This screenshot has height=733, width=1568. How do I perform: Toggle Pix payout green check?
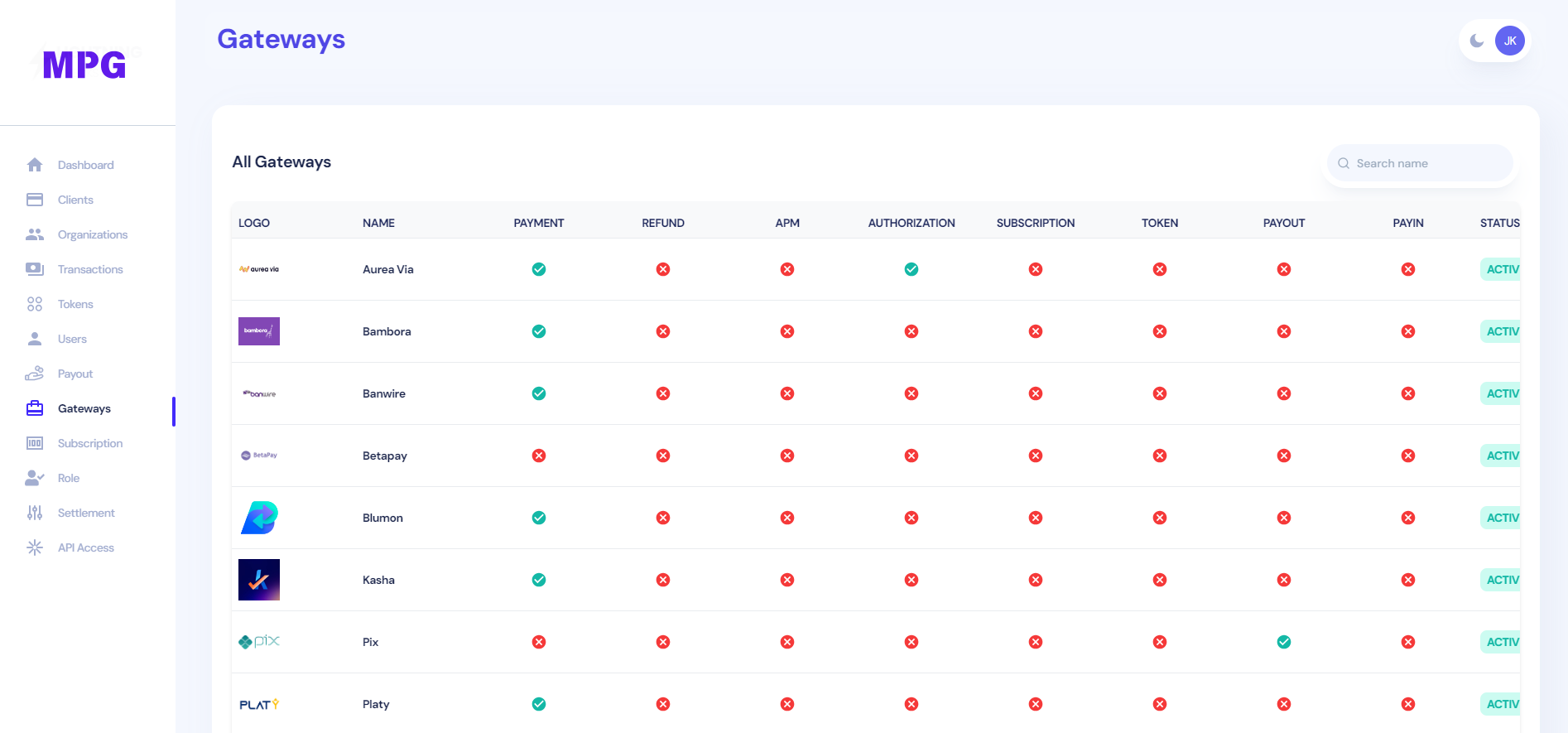point(1284,642)
